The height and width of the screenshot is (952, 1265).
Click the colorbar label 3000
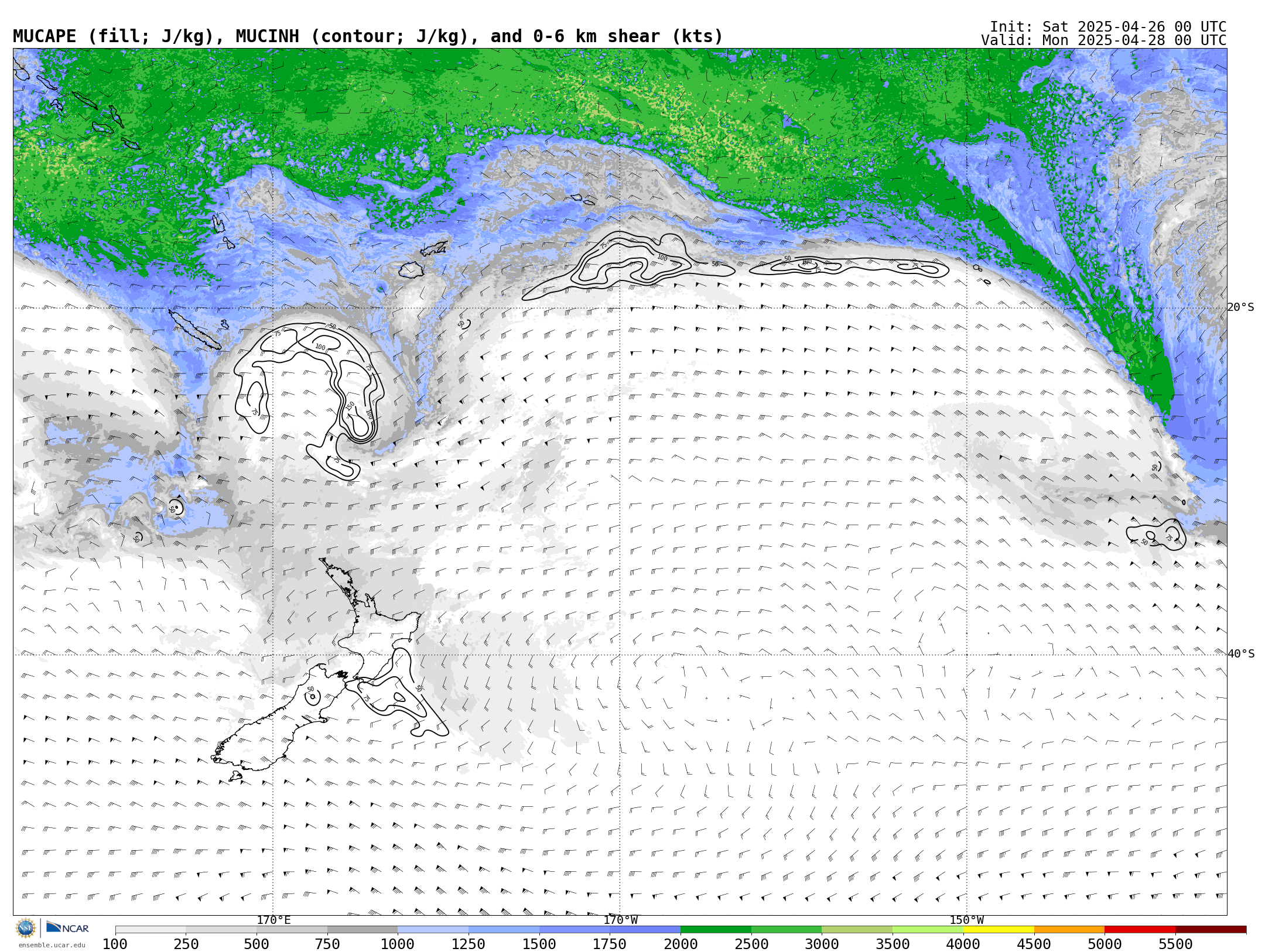pos(822,944)
